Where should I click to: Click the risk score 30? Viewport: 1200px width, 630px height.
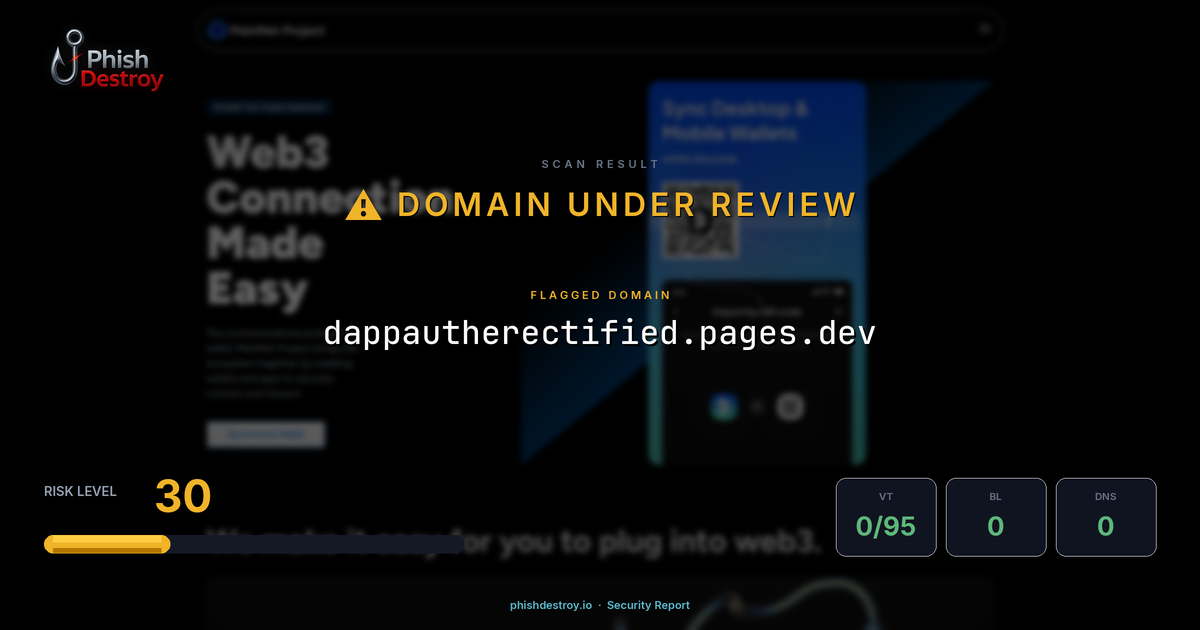183,495
